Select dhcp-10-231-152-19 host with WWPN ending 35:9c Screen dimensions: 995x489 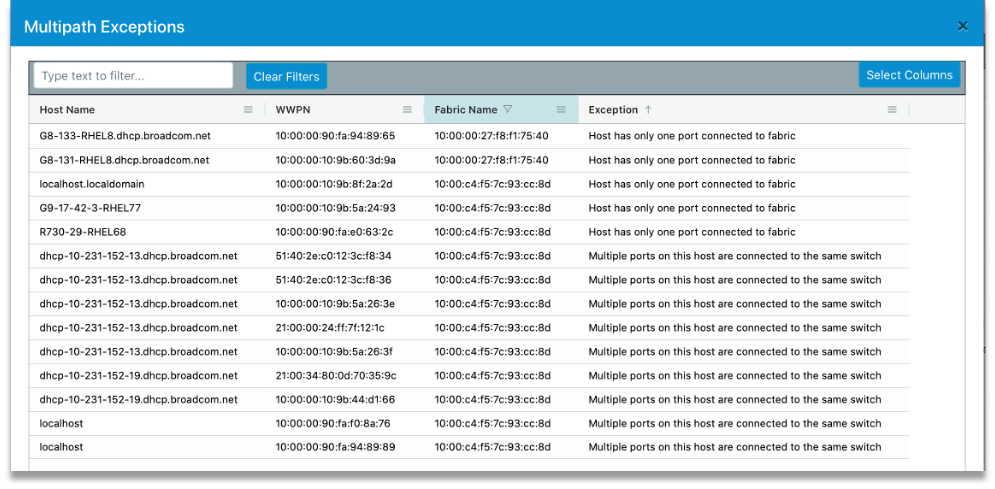click(138, 375)
